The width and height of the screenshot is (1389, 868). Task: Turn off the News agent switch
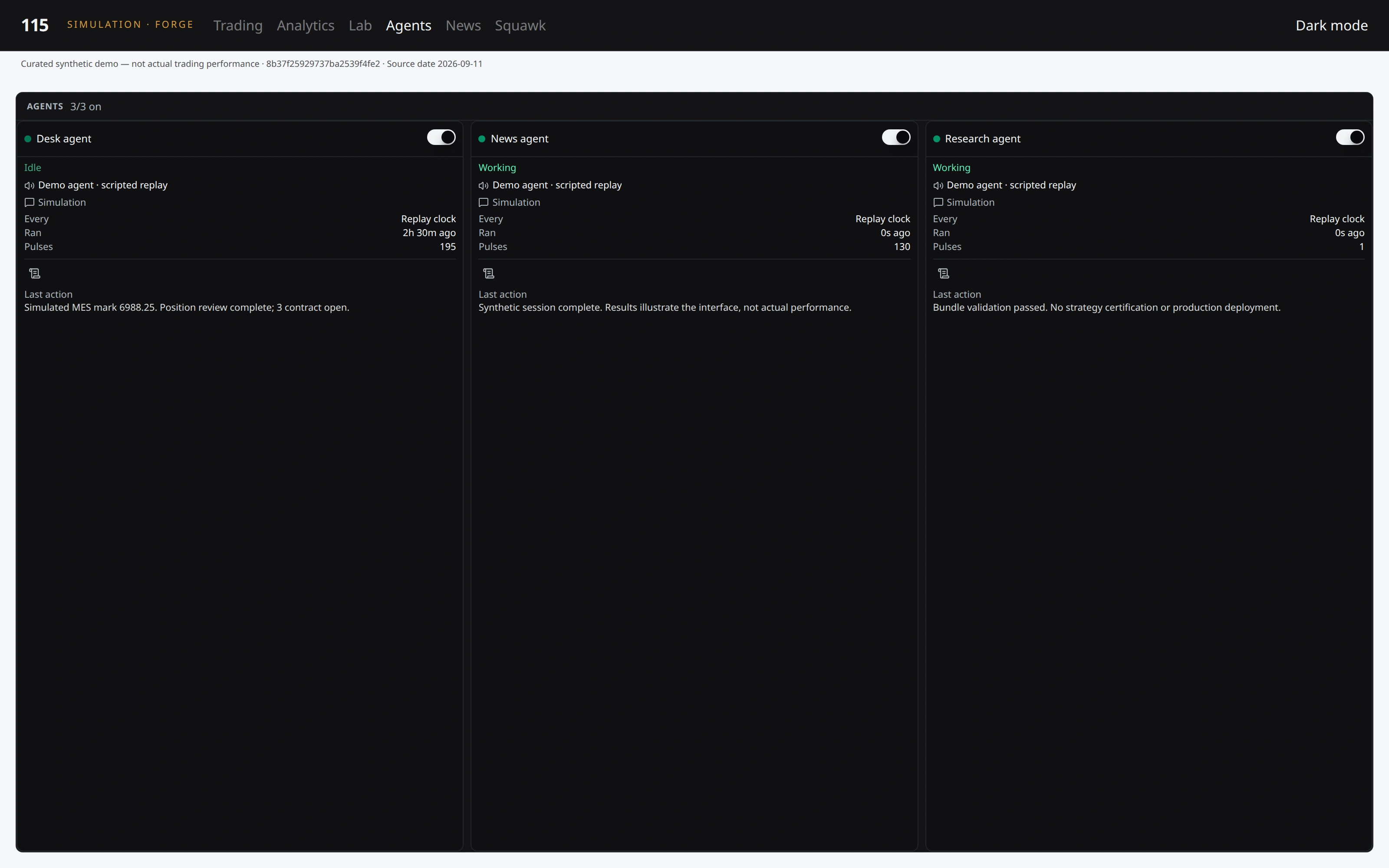(x=896, y=138)
